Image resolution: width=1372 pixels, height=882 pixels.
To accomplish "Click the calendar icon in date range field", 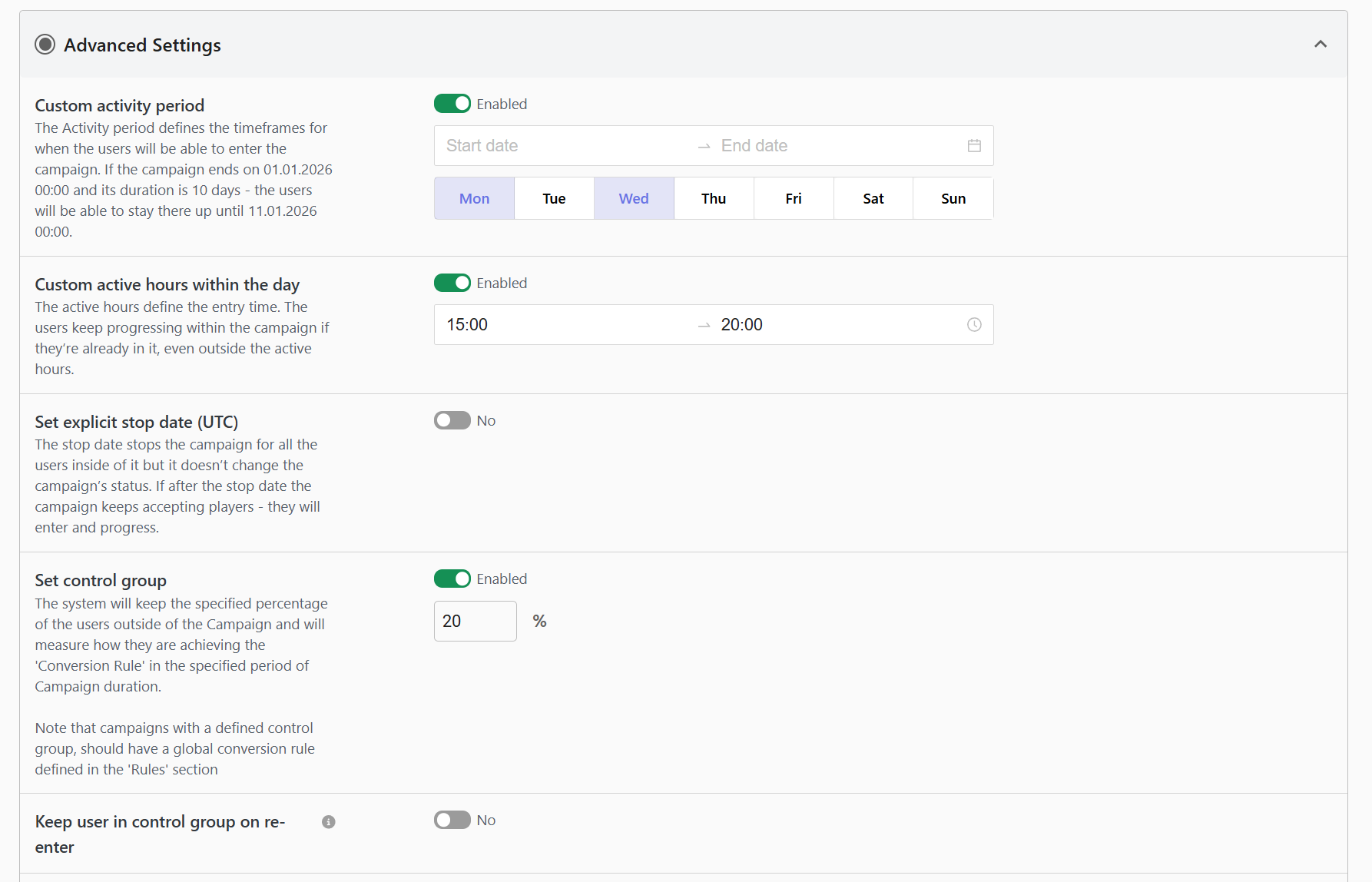I will pos(974,146).
